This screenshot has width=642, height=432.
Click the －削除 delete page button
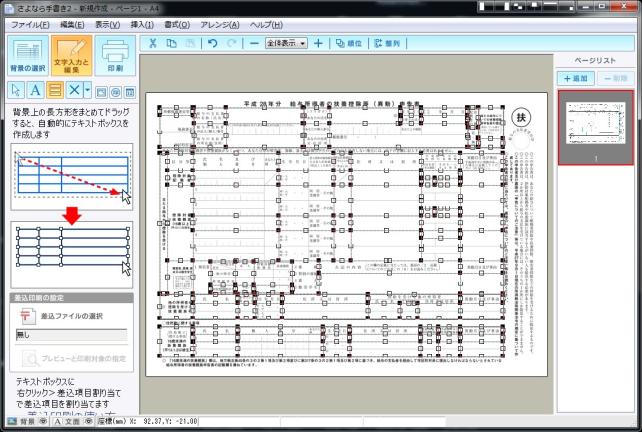tap(615, 78)
